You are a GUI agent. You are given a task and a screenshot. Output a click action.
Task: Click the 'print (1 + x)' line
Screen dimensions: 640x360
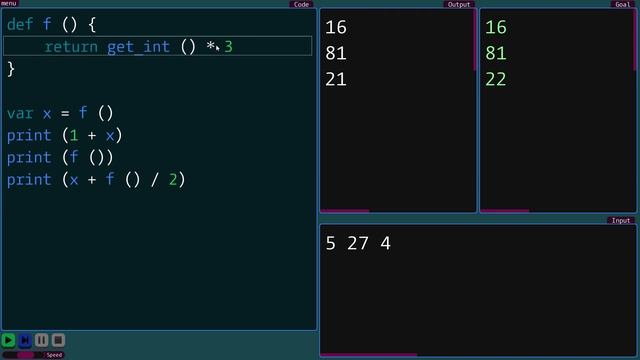64,135
